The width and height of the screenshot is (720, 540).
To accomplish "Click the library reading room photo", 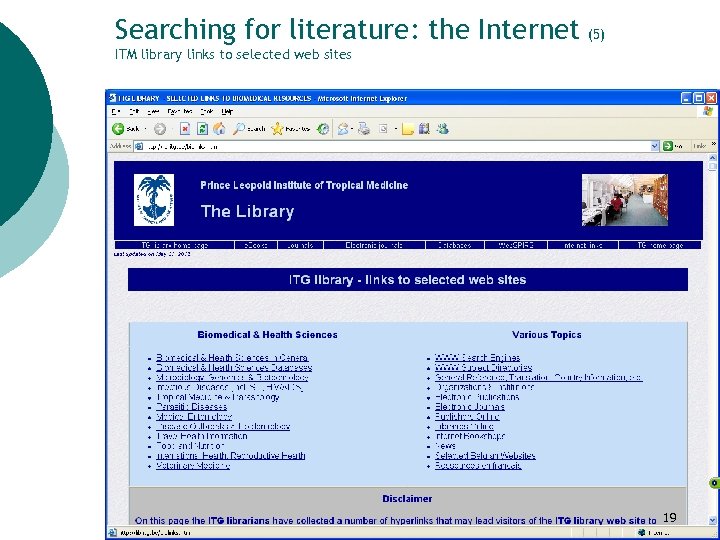I will 624,200.
